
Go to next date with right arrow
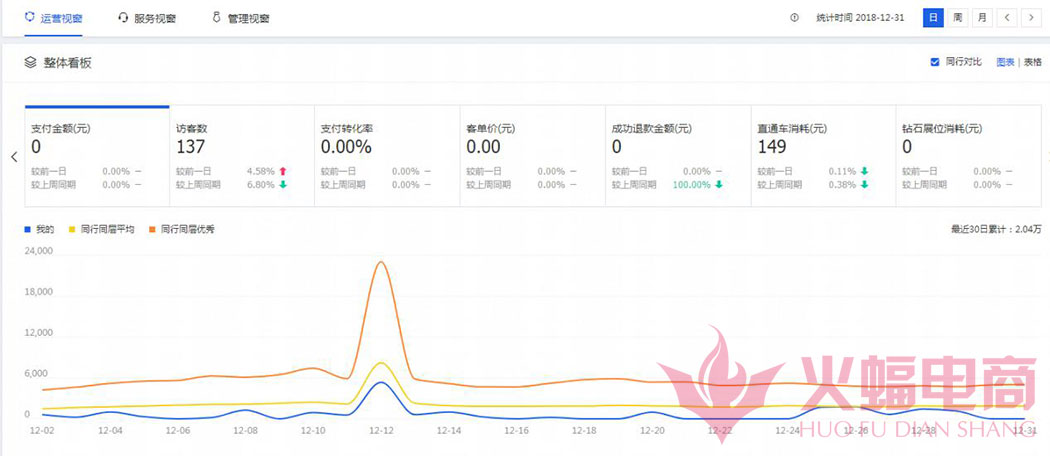tap(1030, 18)
